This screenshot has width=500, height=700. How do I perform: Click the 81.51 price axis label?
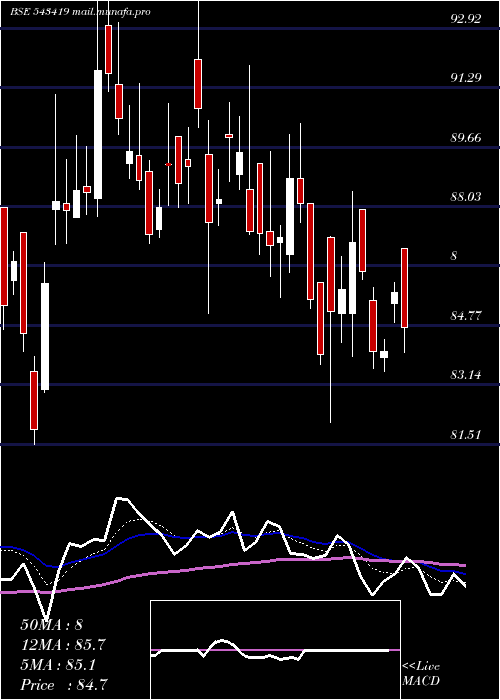[x=466, y=435]
